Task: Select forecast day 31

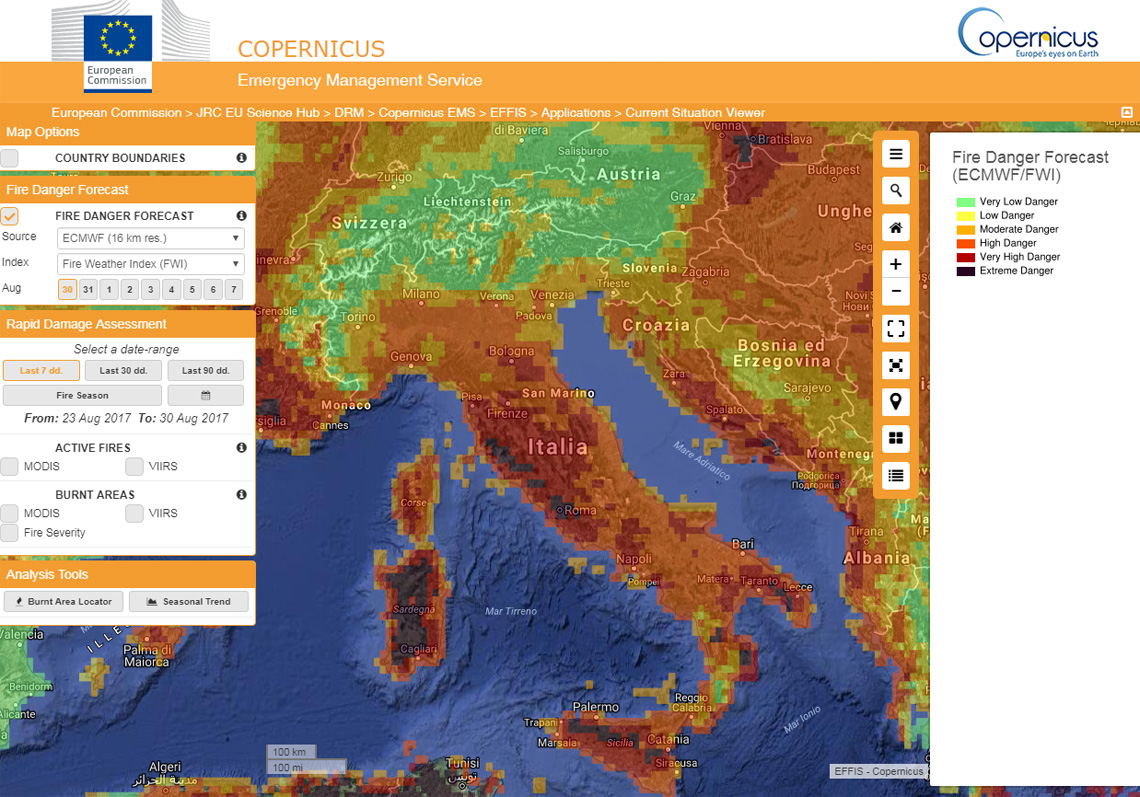Action: (88, 289)
